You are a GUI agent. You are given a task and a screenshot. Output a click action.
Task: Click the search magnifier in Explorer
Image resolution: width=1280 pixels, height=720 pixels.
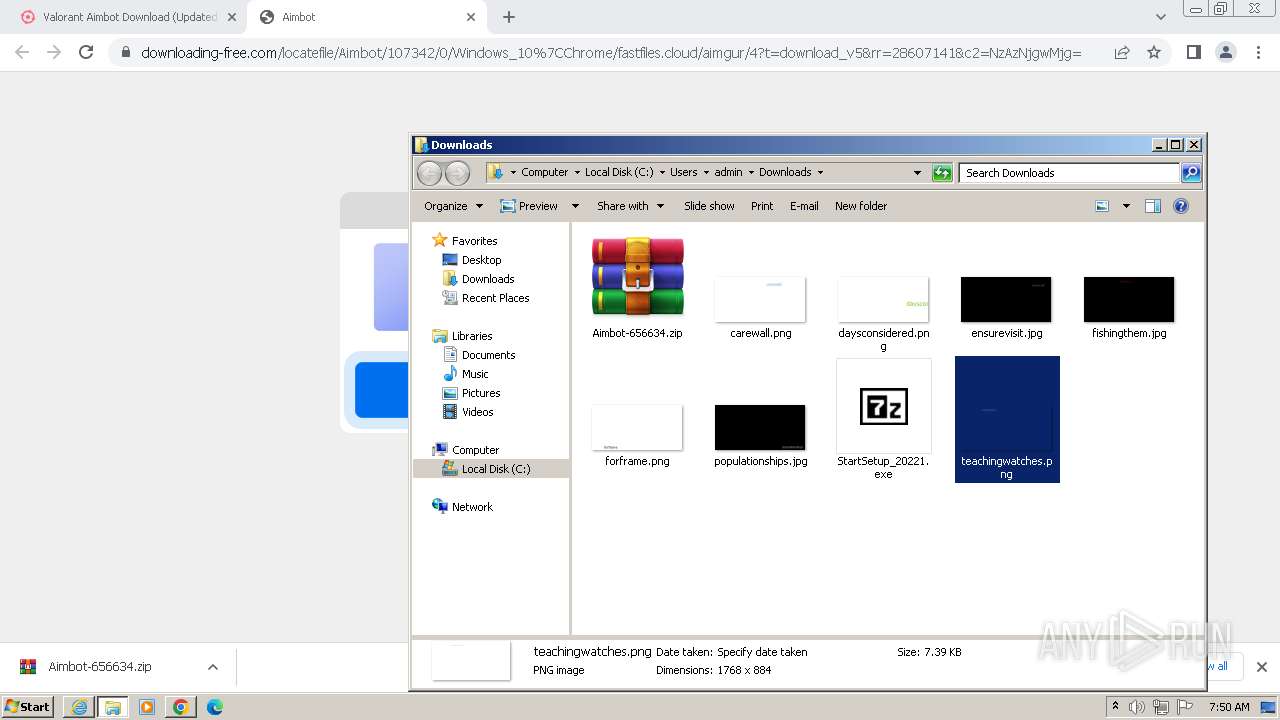pyautogui.click(x=1191, y=173)
